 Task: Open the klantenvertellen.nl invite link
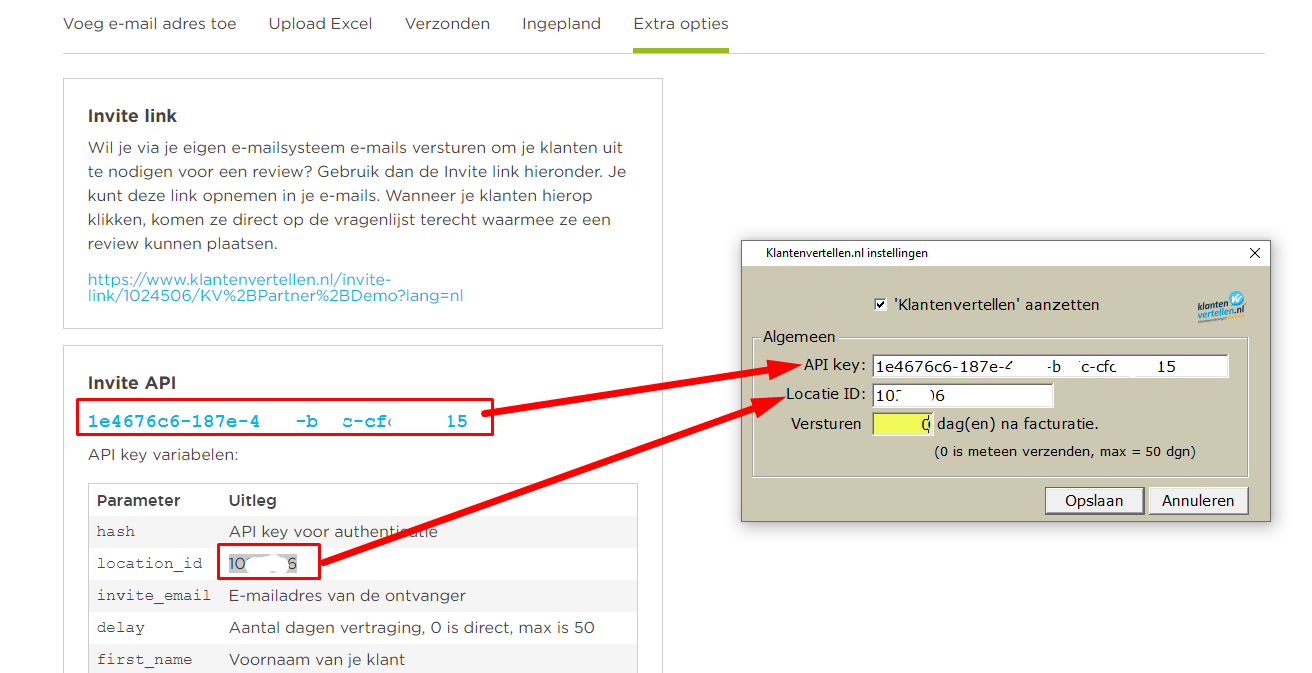click(x=276, y=287)
